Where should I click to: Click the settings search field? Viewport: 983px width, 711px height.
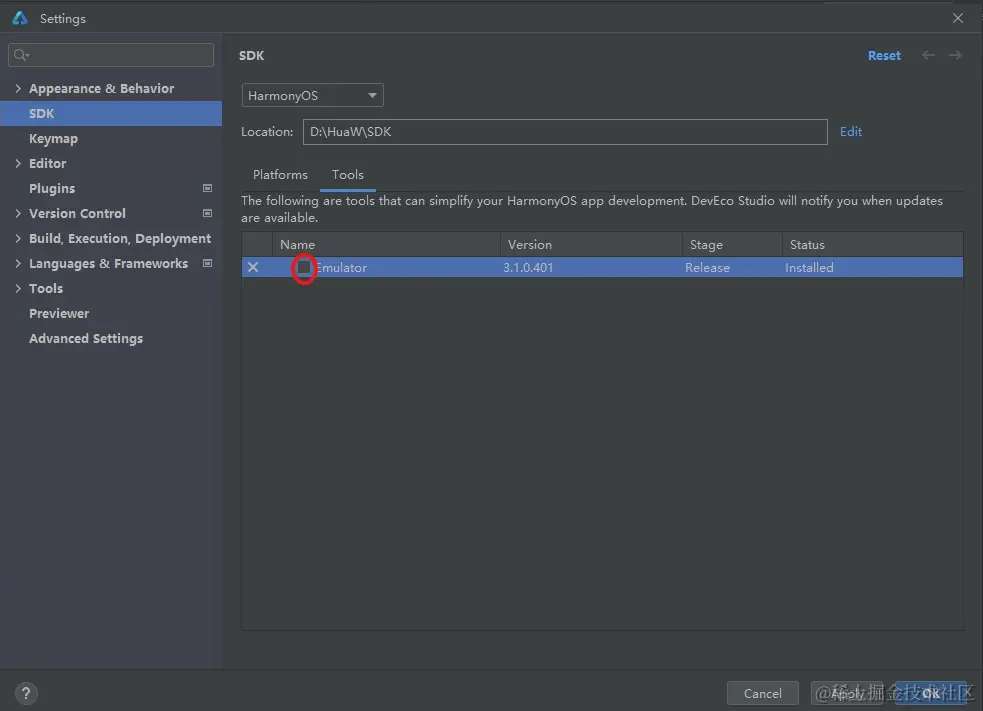coord(111,55)
